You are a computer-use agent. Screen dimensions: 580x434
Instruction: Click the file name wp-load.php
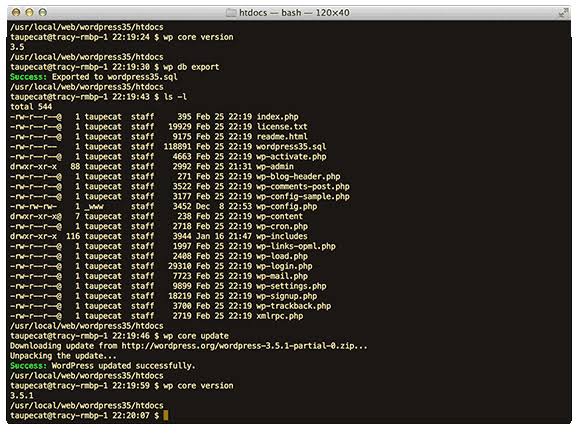click(282, 256)
